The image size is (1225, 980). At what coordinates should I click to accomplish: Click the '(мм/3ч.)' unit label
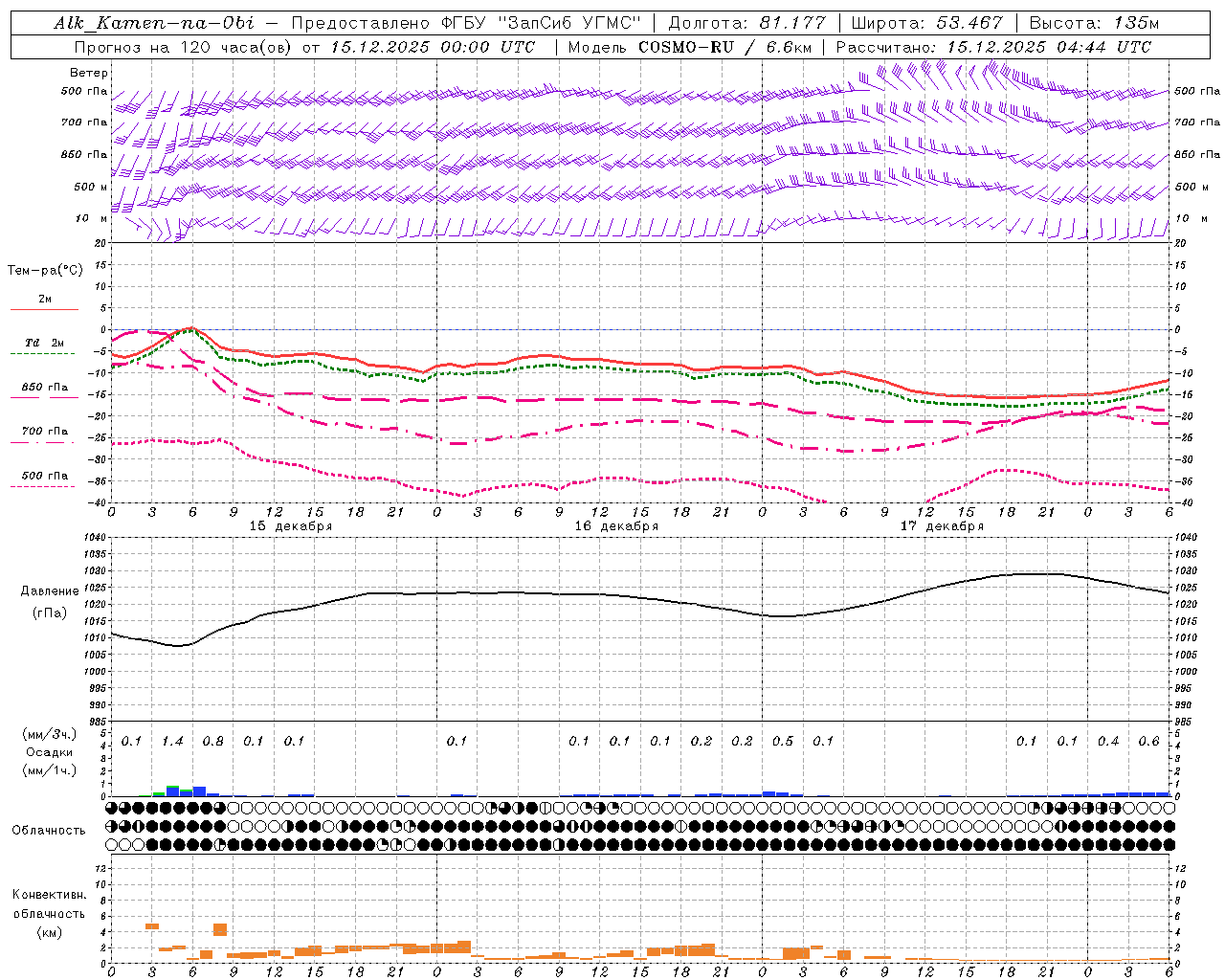coord(49,734)
